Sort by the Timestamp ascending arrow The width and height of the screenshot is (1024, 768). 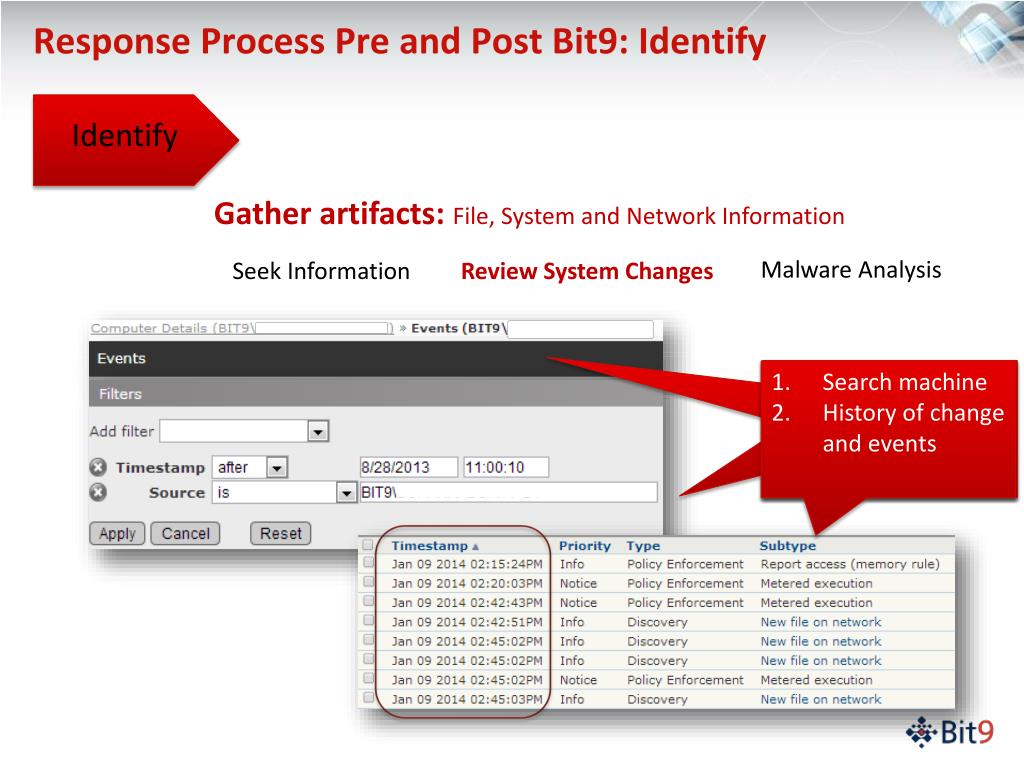click(x=475, y=547)
